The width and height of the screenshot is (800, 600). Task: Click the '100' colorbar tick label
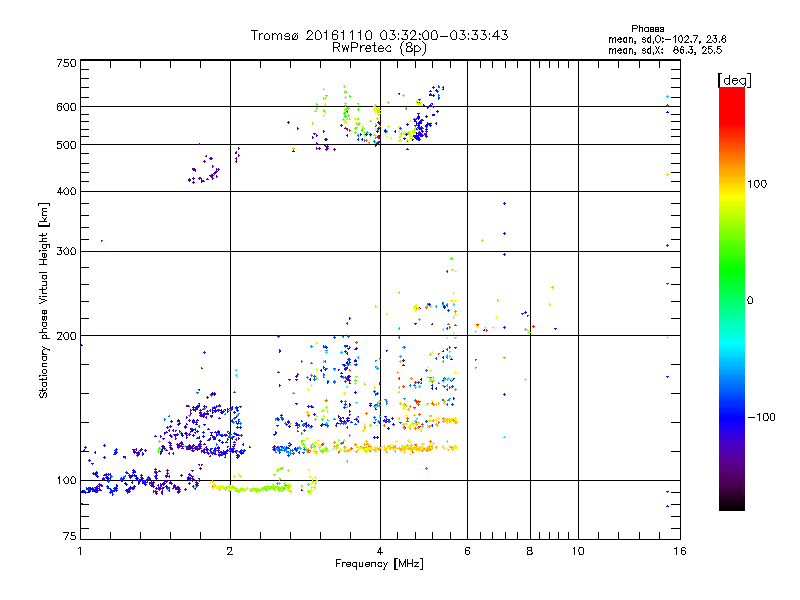pyautogui.click(x=757, y=184)
